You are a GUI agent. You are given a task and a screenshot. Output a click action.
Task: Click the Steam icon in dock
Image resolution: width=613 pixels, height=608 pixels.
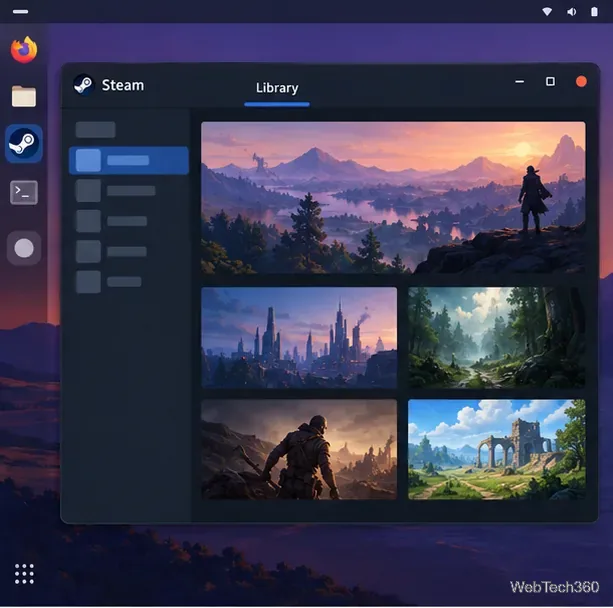pos(24,143)
